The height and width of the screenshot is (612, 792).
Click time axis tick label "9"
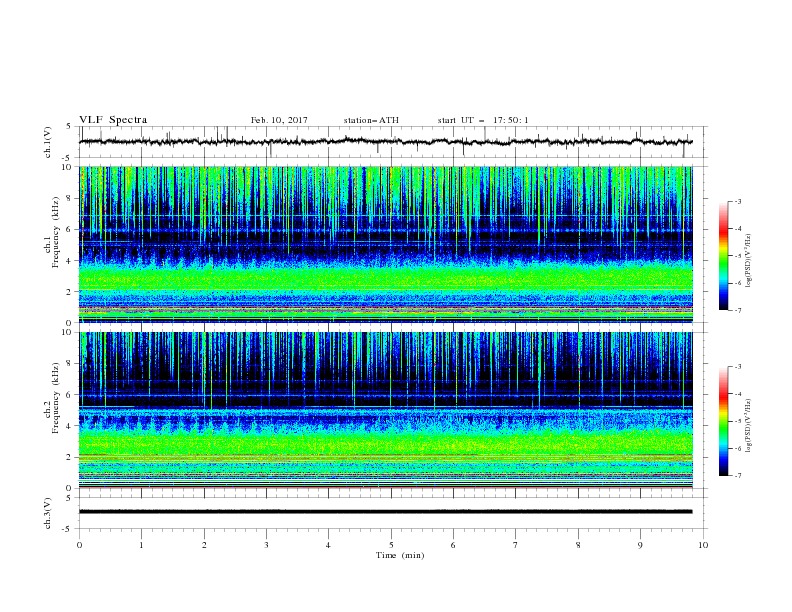640,545
